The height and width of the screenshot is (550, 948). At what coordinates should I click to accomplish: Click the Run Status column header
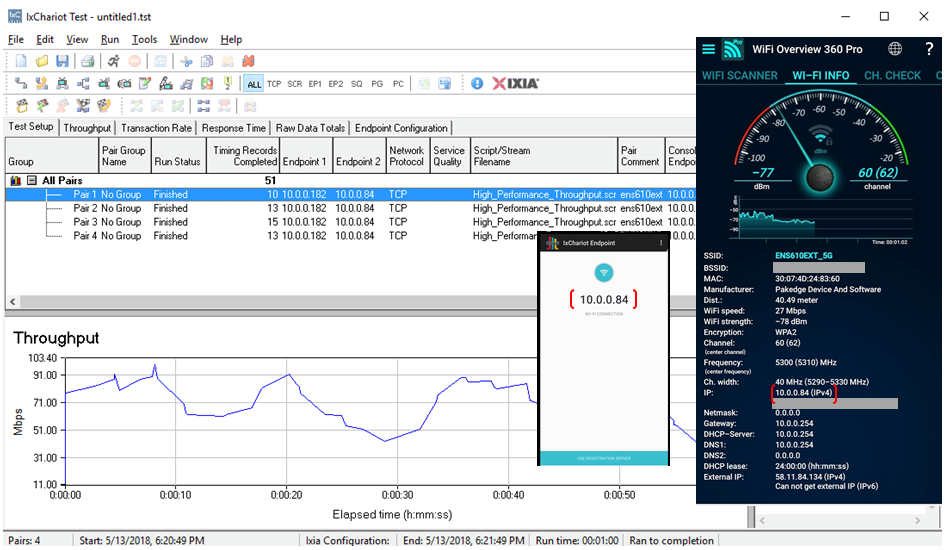(178, 156)
